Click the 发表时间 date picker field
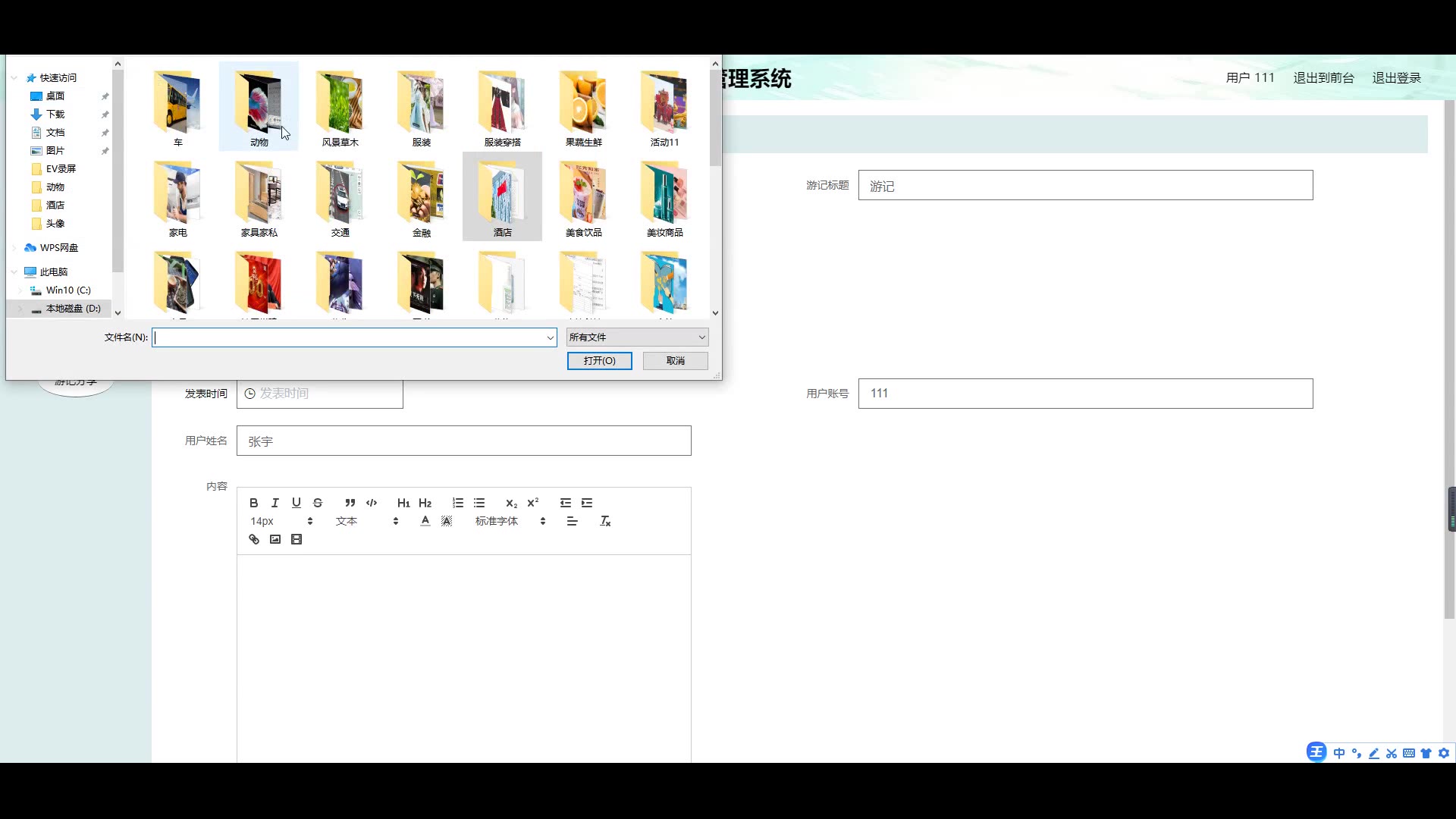This screenshot has height=819, width=1456. pos(319,393)
